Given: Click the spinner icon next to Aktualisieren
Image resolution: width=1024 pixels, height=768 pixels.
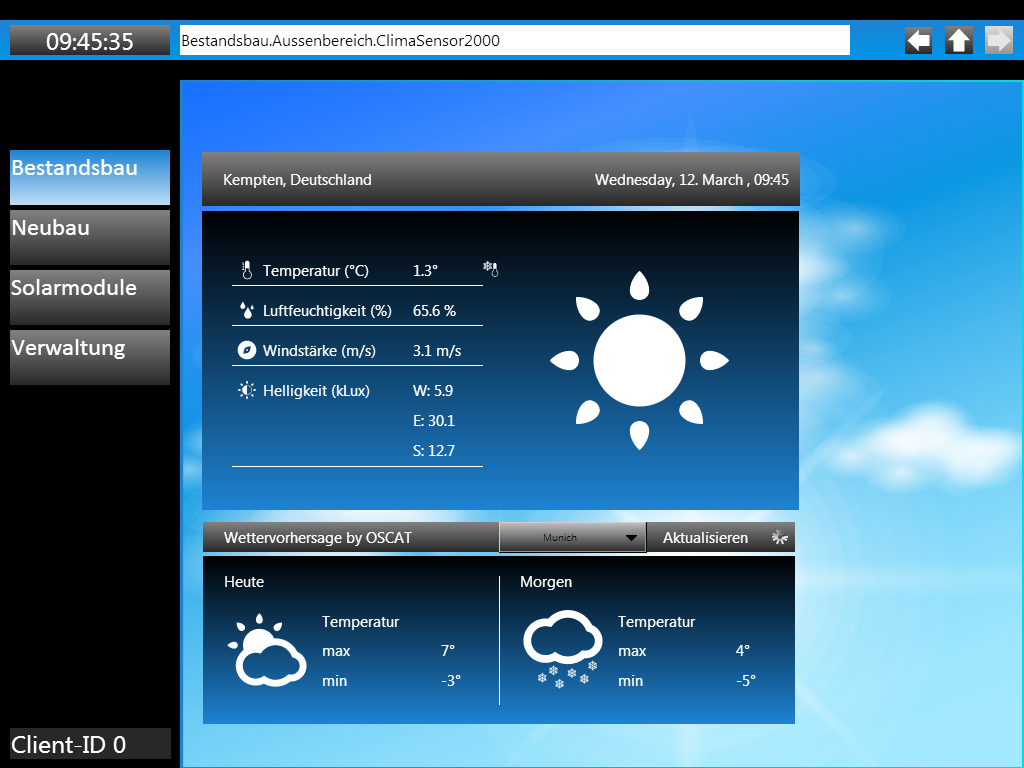Looking at the screenshot, I should point(781,538).
